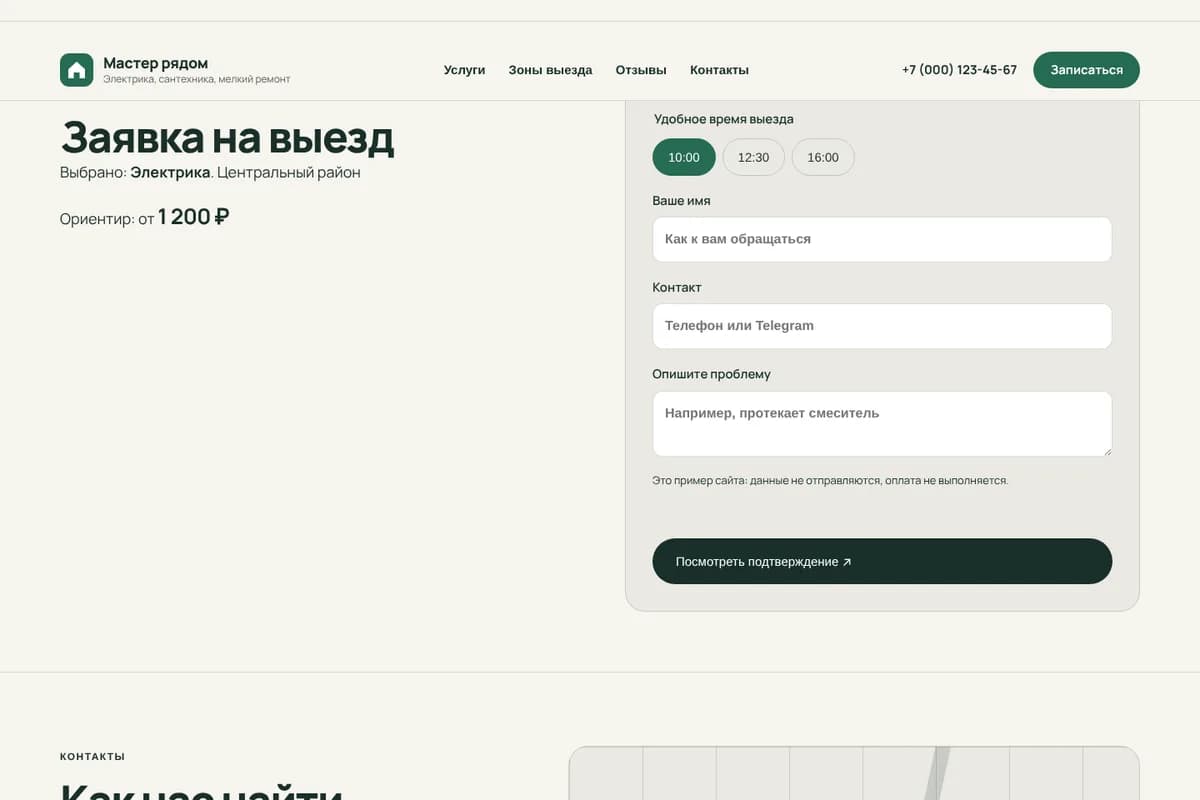Click the arrow icon on confirmation button
The height and width of the screenshot is (800, 1200).
coord(847,562)
